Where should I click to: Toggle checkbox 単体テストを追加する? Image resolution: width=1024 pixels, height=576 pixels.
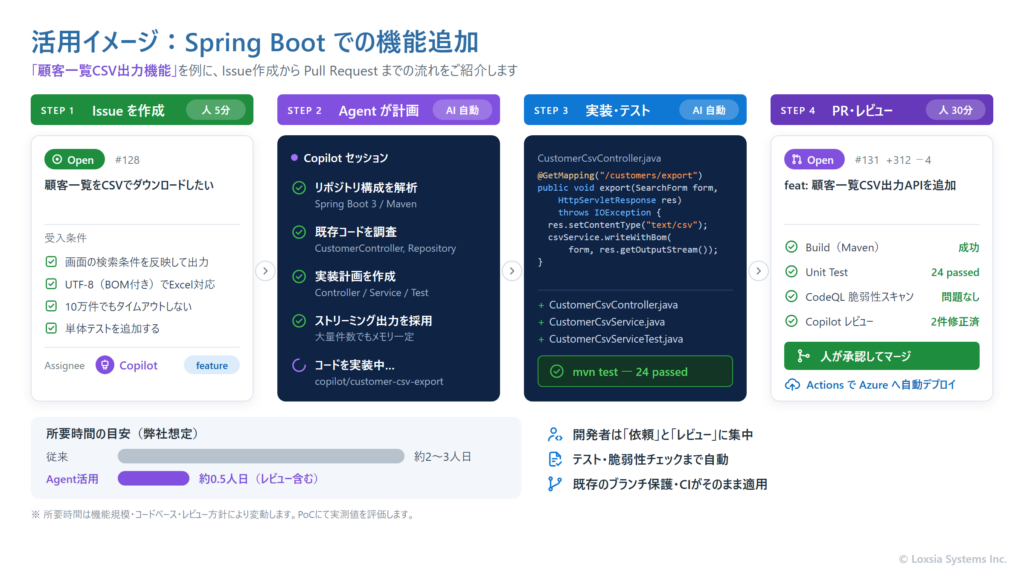[51, 328]
